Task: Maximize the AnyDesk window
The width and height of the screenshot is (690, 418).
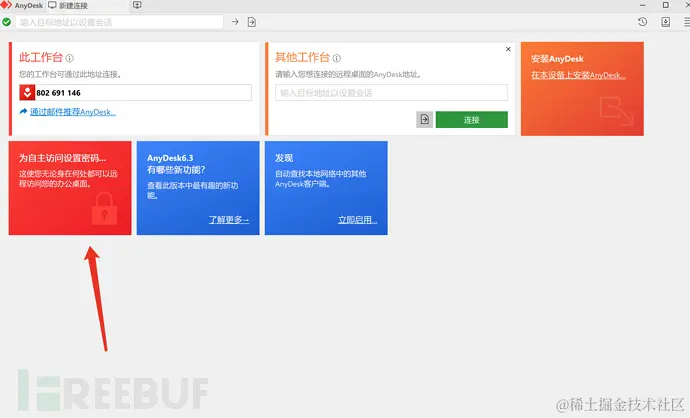Action: (x=666, y=5)
